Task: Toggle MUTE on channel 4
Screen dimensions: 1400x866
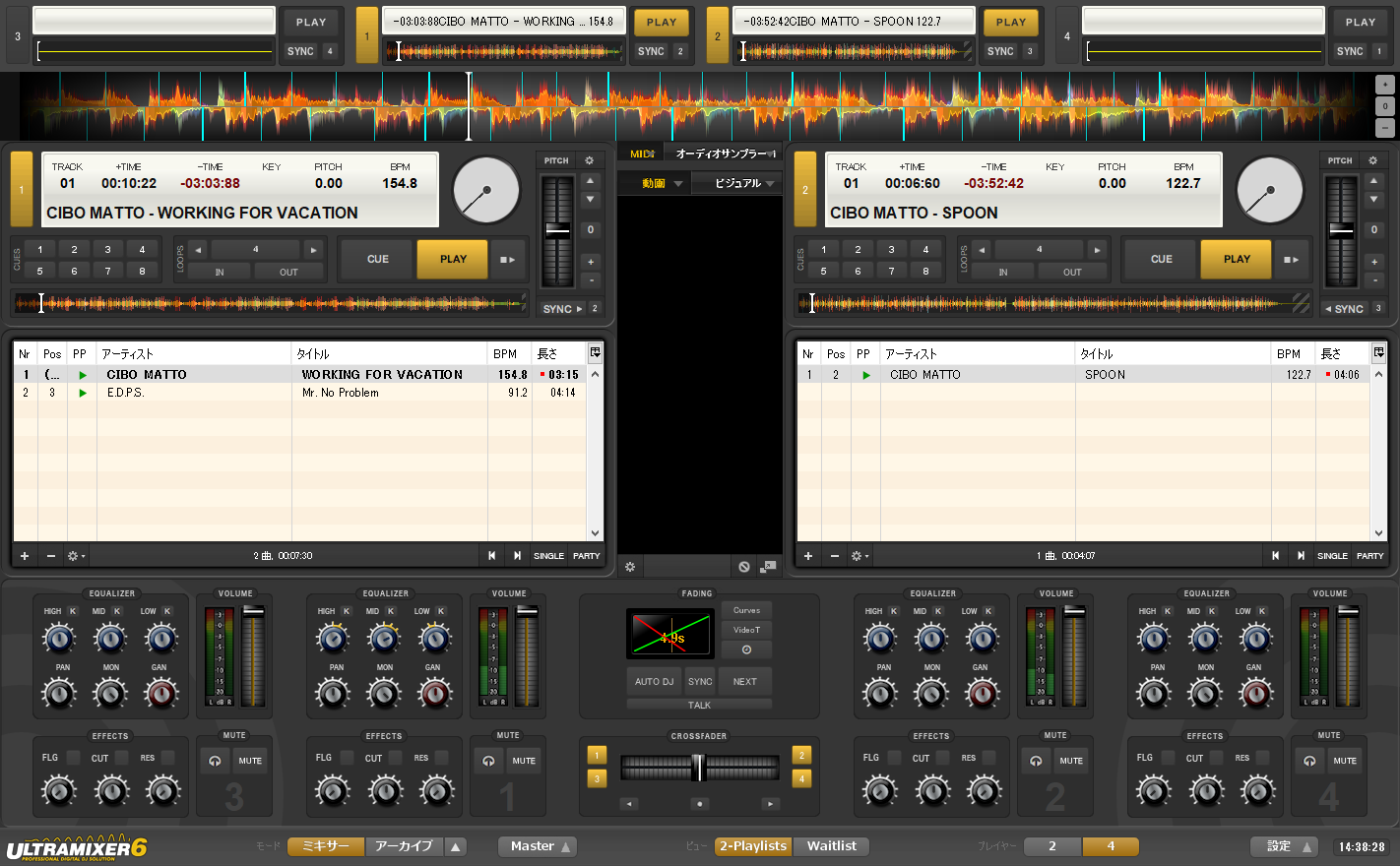Action: 1345,761
